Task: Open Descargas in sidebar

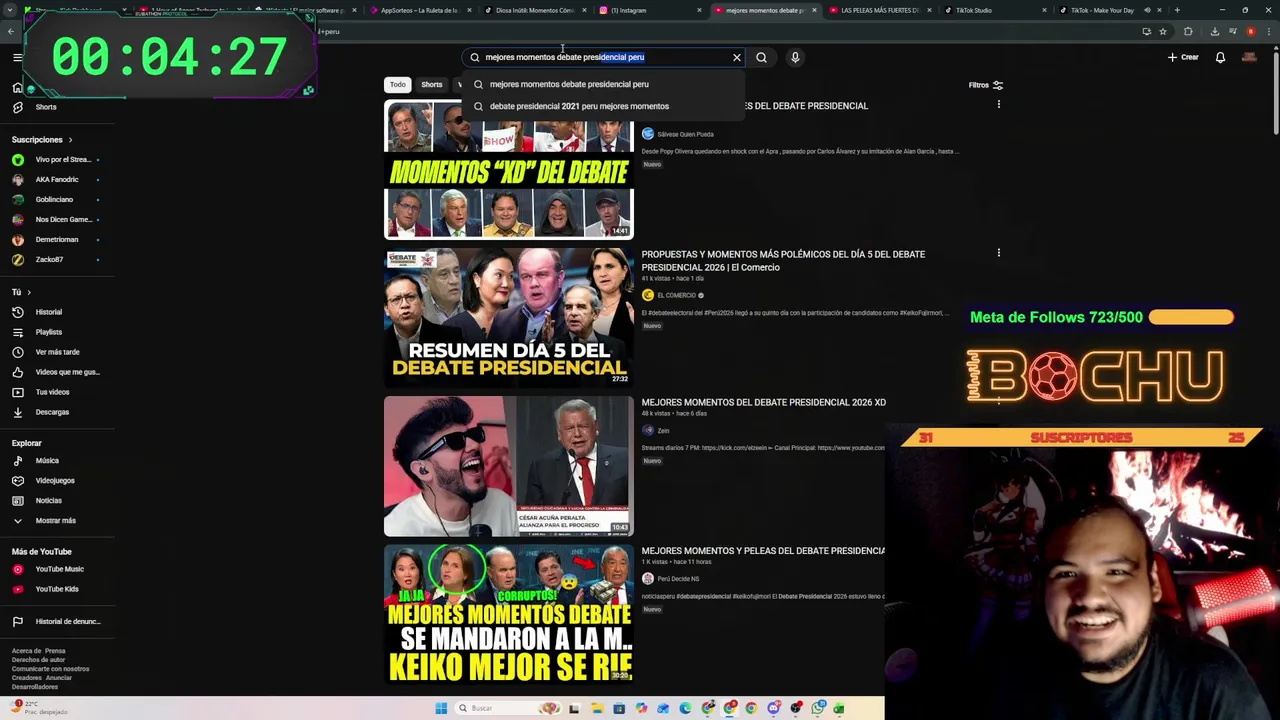Action: (50, 412)
